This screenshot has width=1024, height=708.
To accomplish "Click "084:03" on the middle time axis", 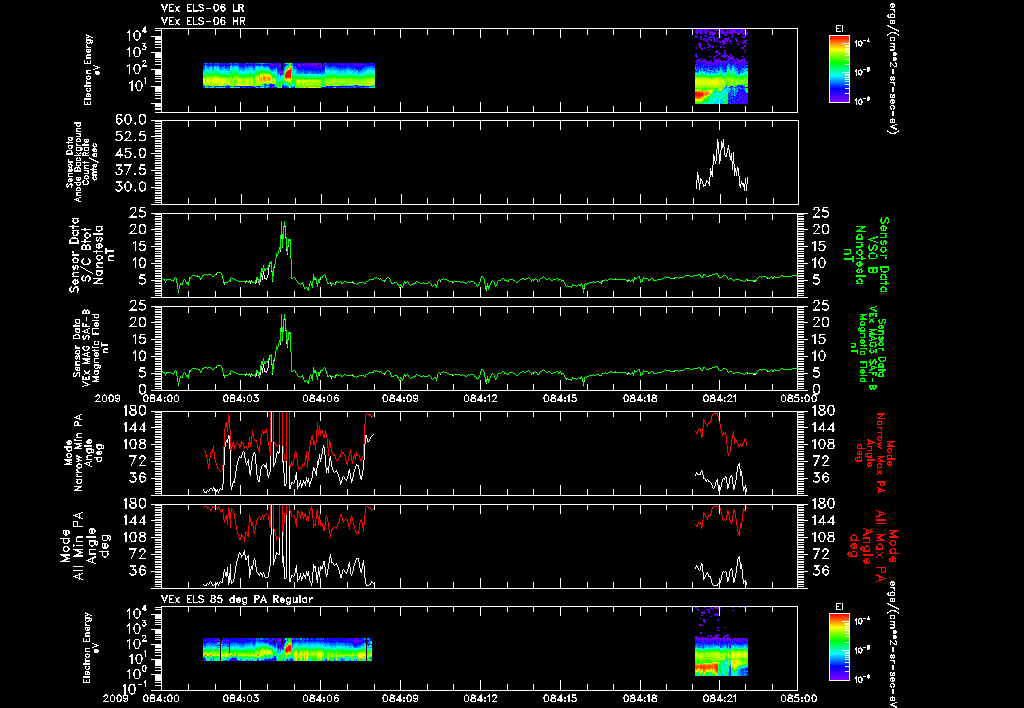I will (241, 398).
